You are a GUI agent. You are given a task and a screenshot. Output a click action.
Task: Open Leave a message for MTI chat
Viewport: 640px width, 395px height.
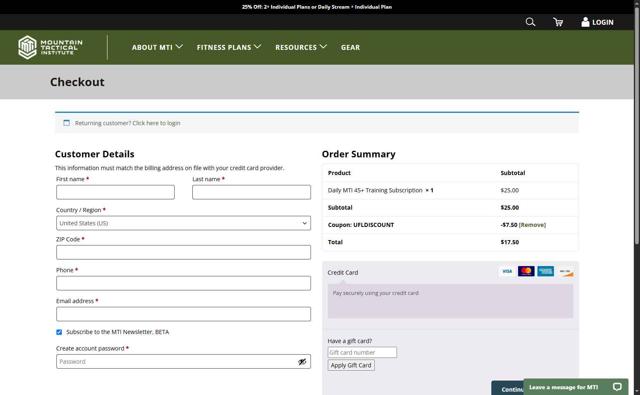click(576, 386)
